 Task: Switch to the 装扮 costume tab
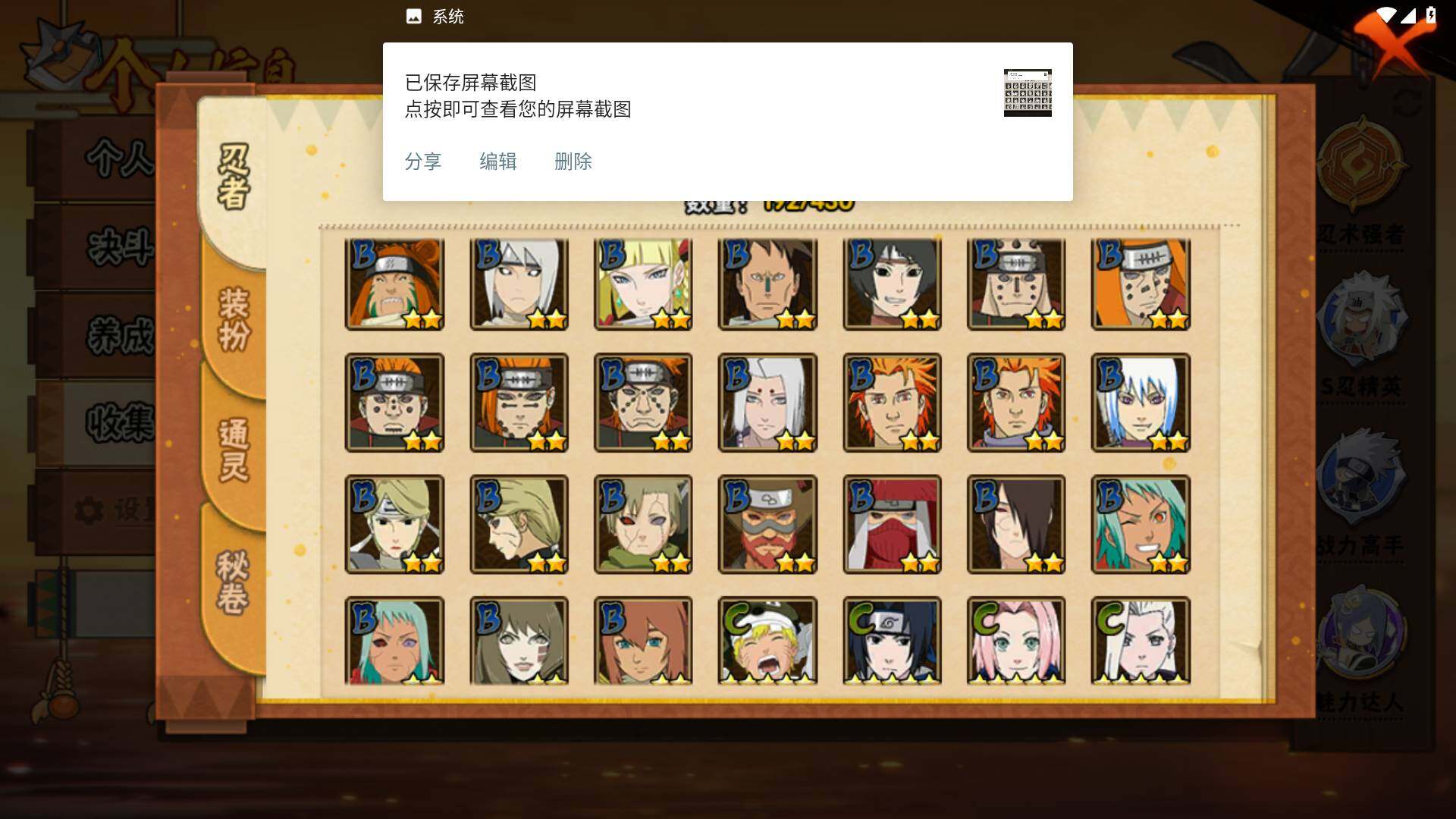click(234, 319)
